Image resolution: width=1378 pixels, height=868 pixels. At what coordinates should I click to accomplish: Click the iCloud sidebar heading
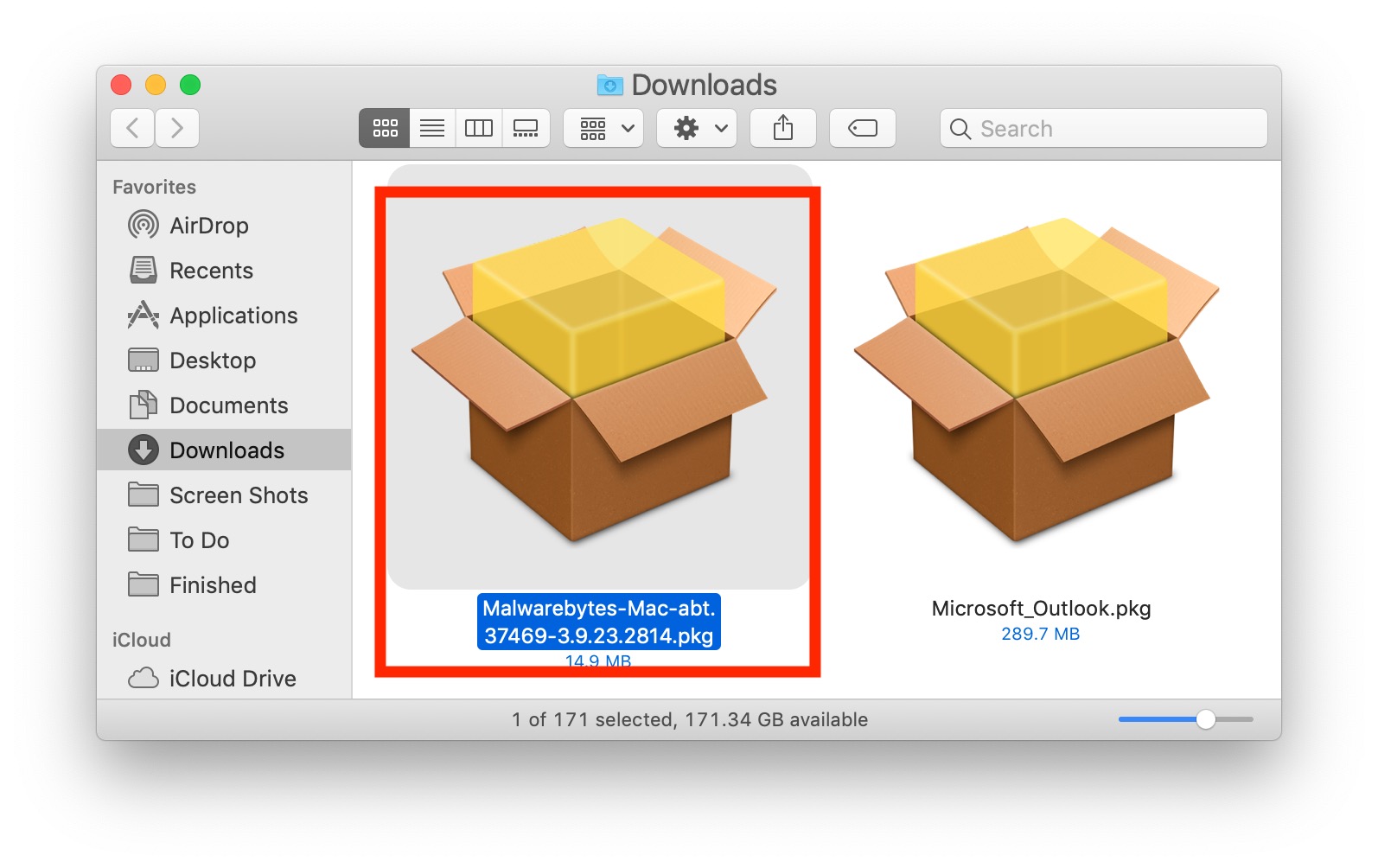pos(142,640)
